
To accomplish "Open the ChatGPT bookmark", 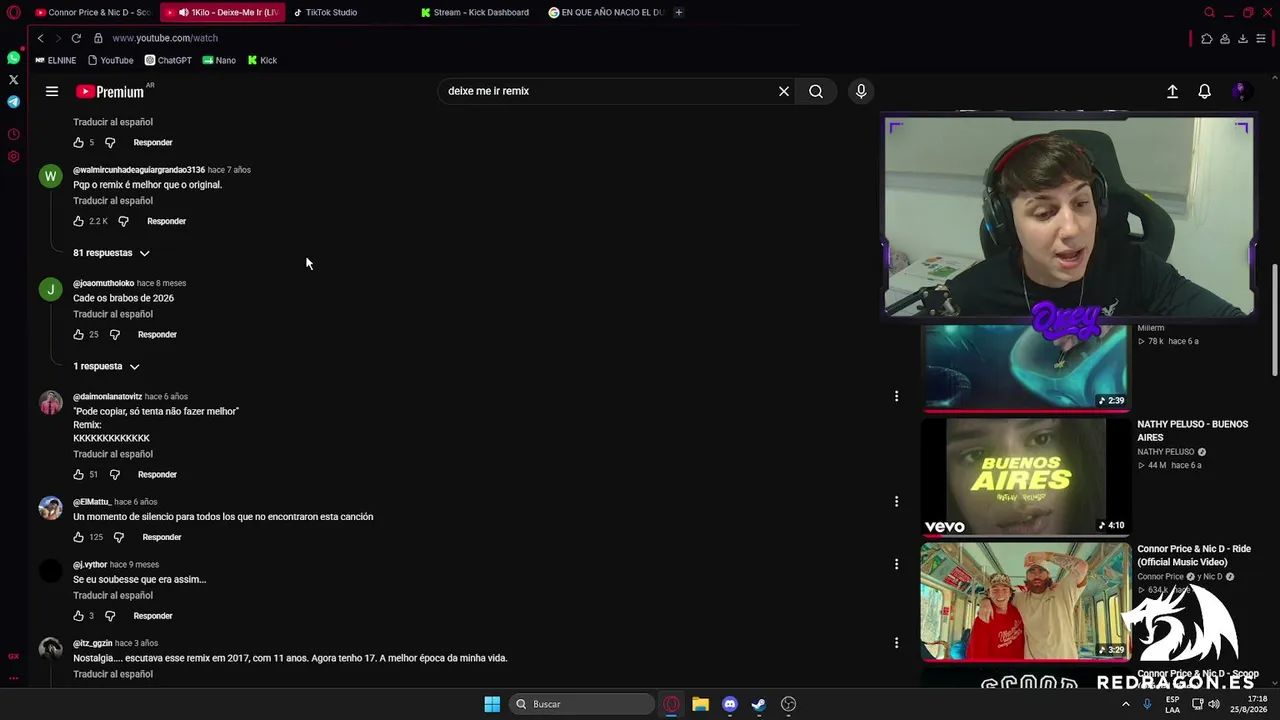I will (168, 60).
